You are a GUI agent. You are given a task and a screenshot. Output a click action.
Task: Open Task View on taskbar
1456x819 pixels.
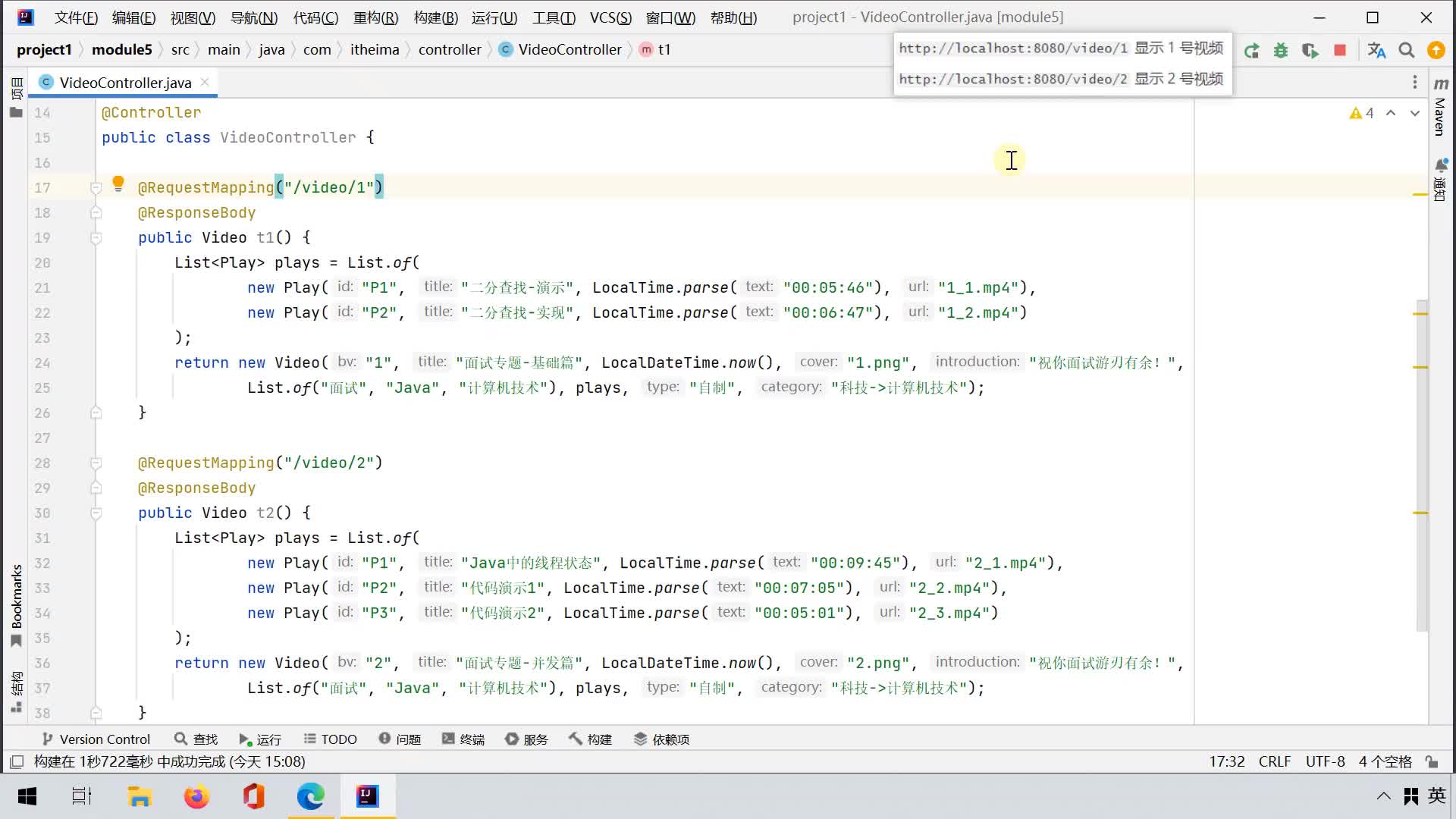[x=81, y=796]
